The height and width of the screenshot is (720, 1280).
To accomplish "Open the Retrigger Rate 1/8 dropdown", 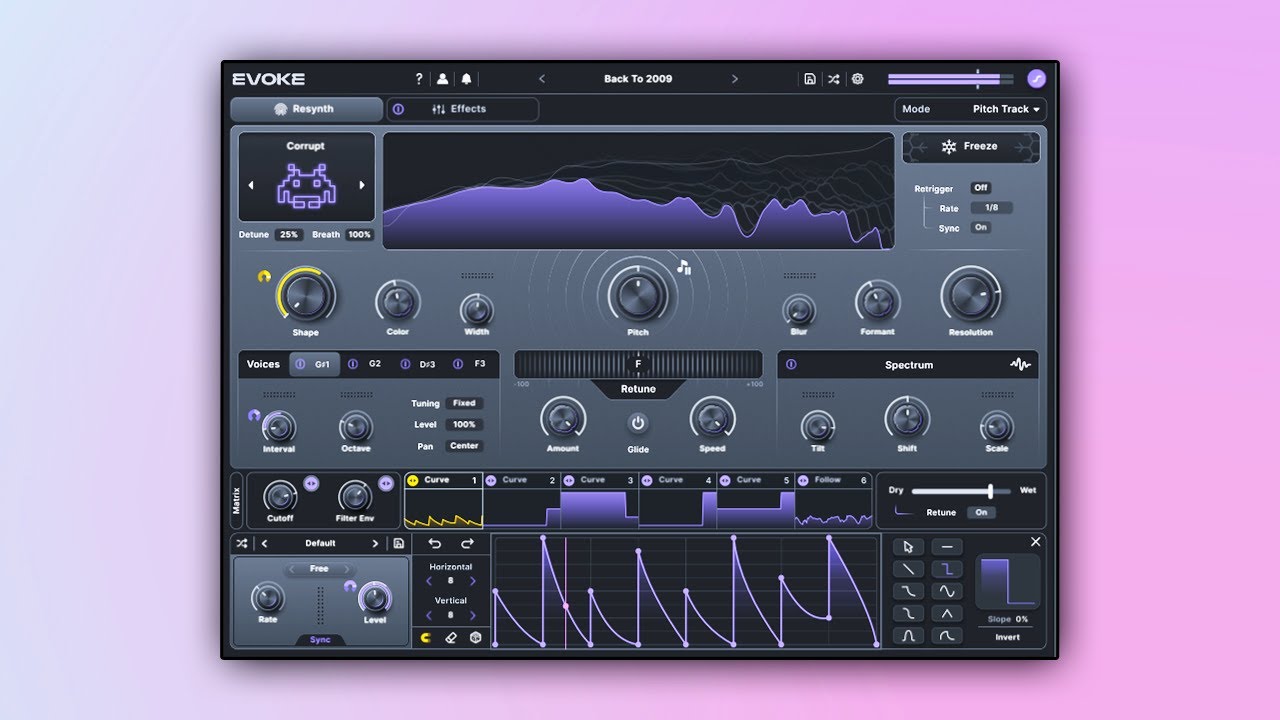I will tap(991, 208).
